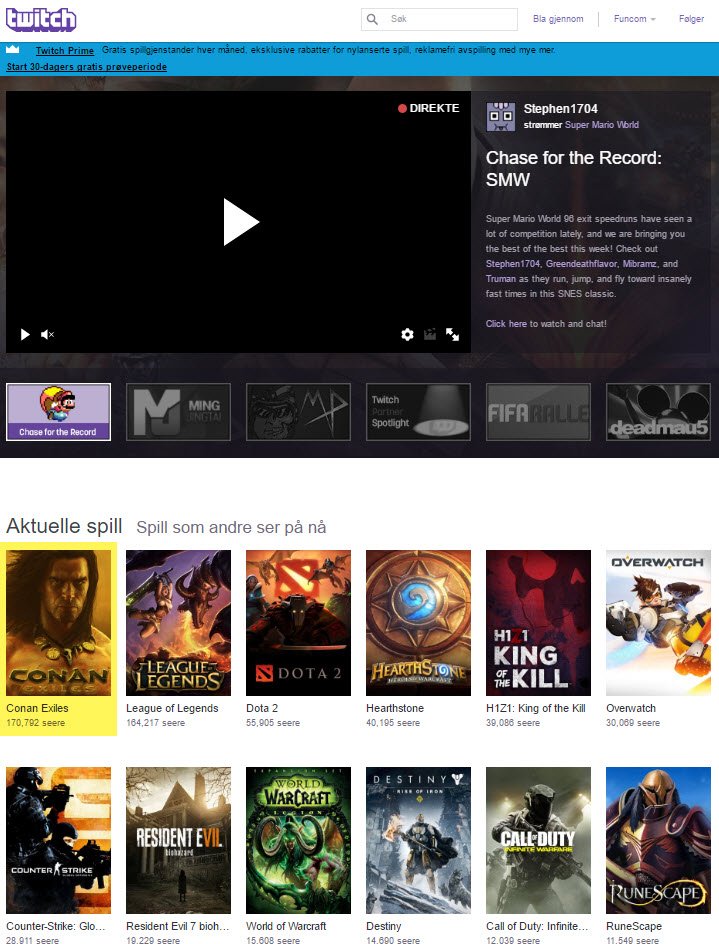
Task: Select the MP sketch carousel thumbnail
Action: coord(298,412)
